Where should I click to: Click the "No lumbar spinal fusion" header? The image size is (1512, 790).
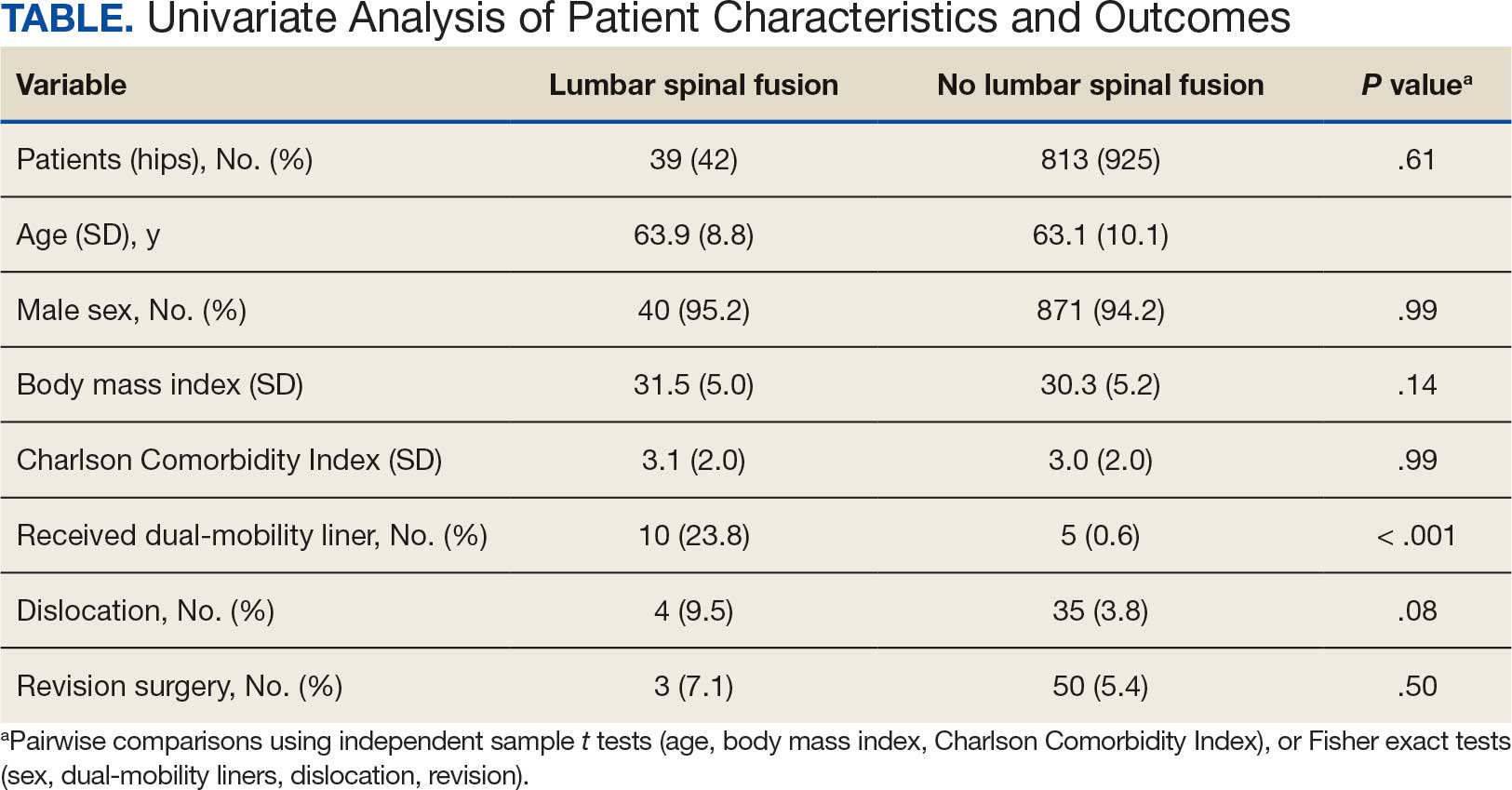point(1100,85)
